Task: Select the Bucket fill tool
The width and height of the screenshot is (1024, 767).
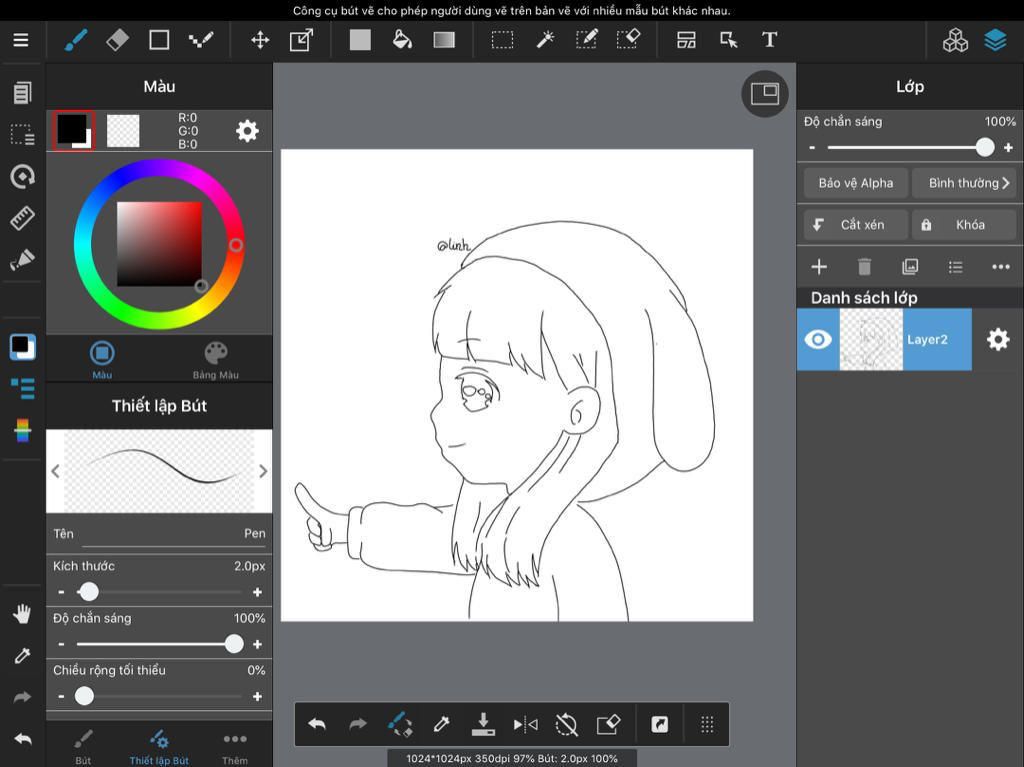Action: click(x=402, y=40)
